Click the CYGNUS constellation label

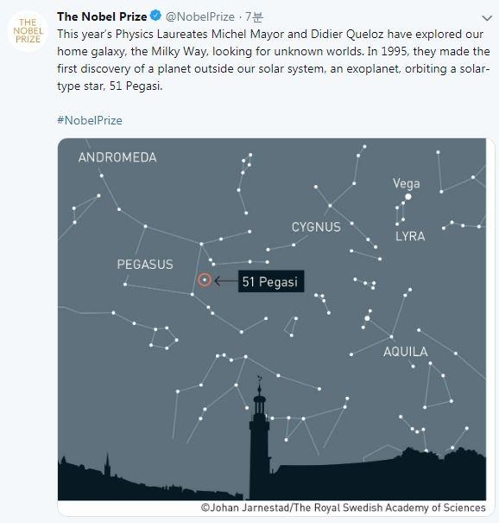pyautogui.click(x=316, y=227)
